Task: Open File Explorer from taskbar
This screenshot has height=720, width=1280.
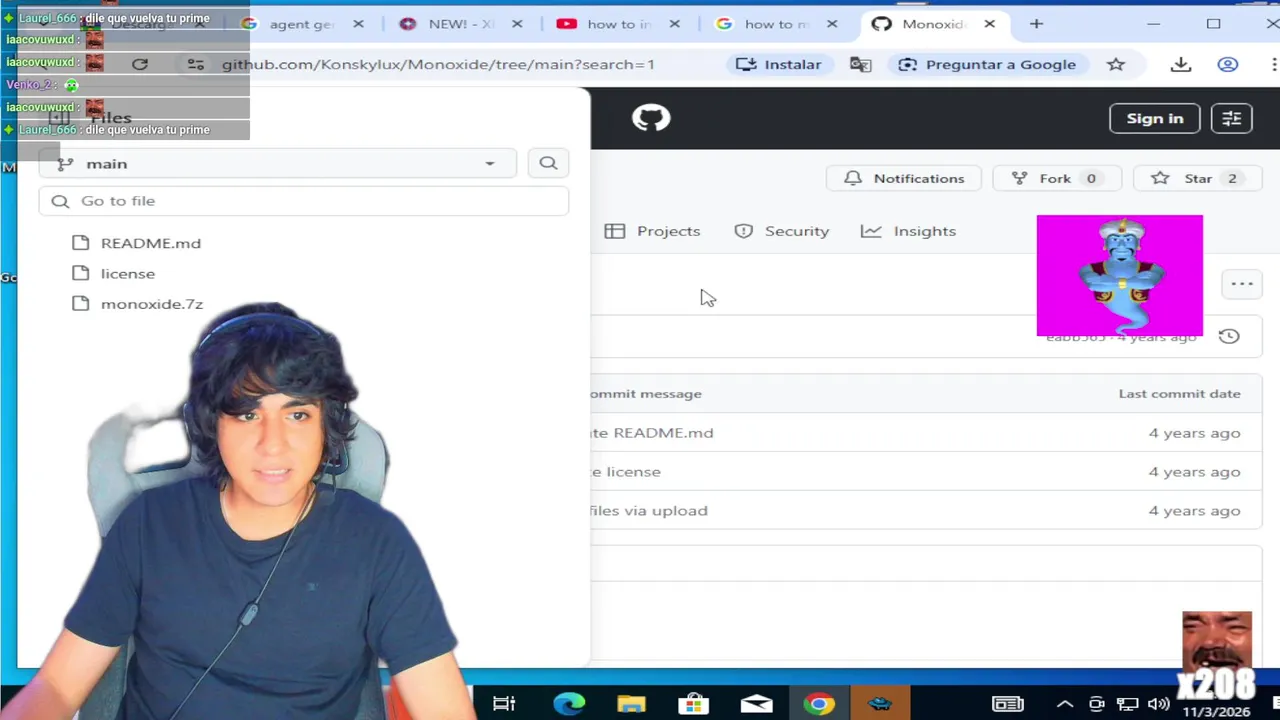Action: click(x=631, y=704)
